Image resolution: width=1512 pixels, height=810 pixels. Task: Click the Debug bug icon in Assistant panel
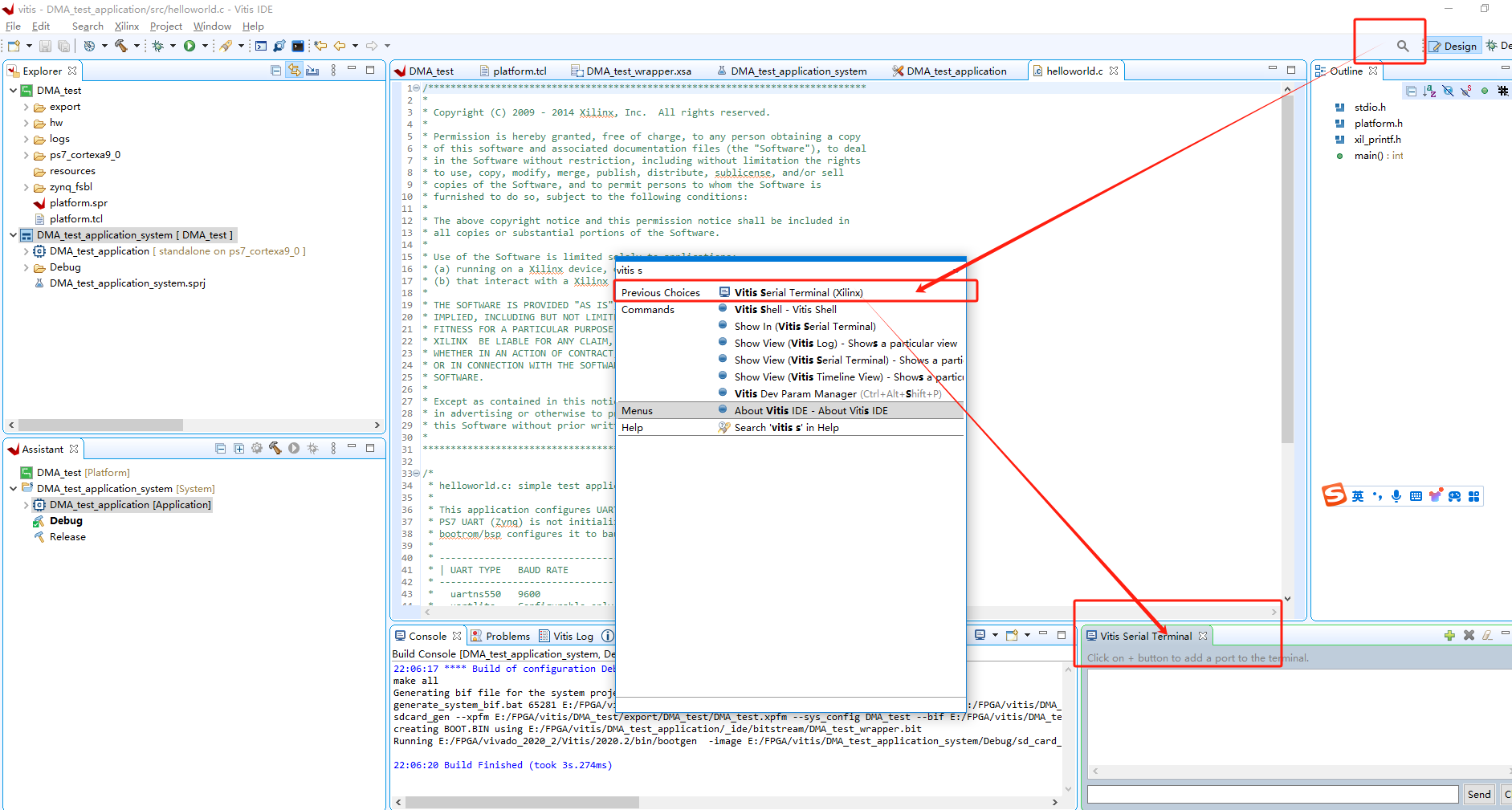(313, 449)
